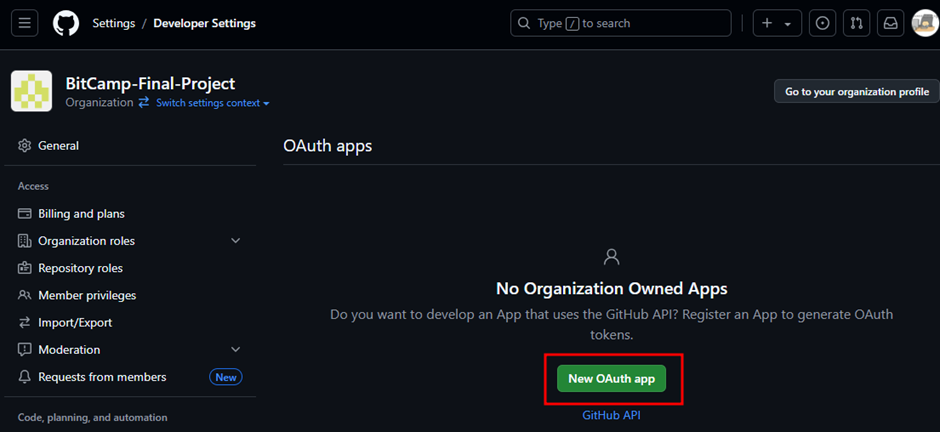Go to the GitHub homepage logo
Viewport: 940px width, 432px height.
[x=65, y=23]
